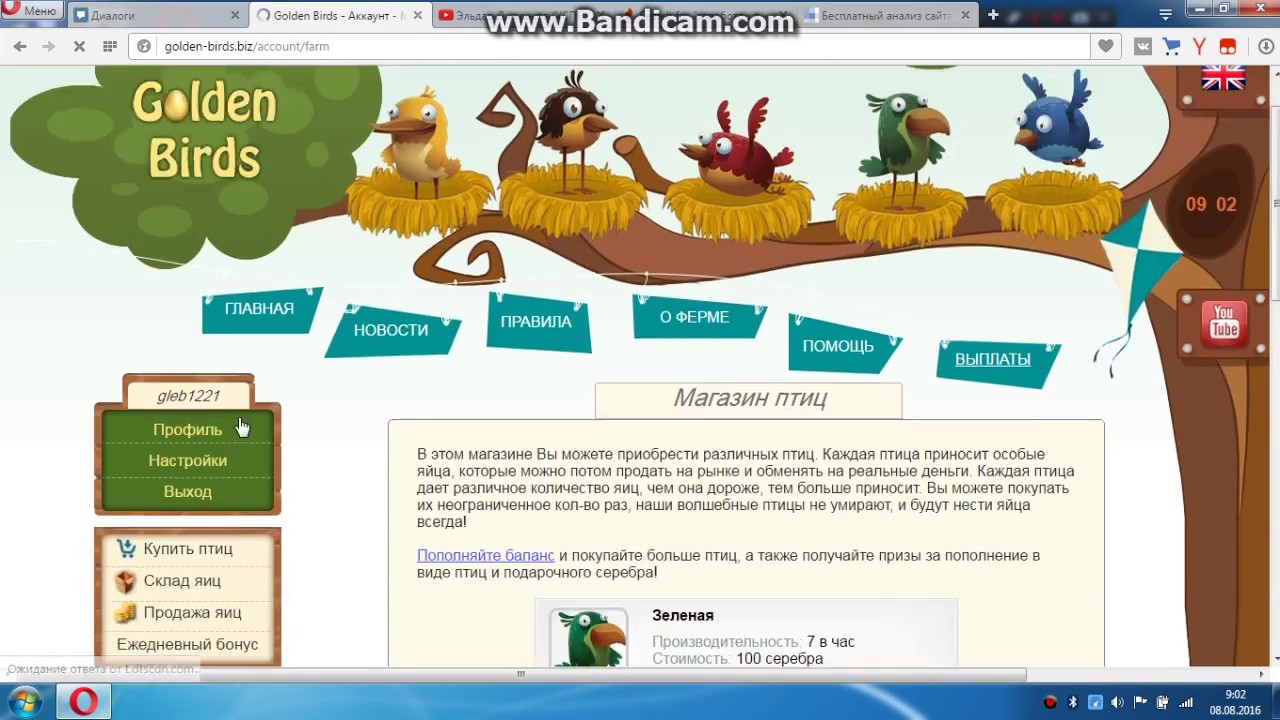Image resolution: width=1280 pixels, height=720 pixels.
Task: Click the gleb1221 username label
Action: tap(188, 396)
